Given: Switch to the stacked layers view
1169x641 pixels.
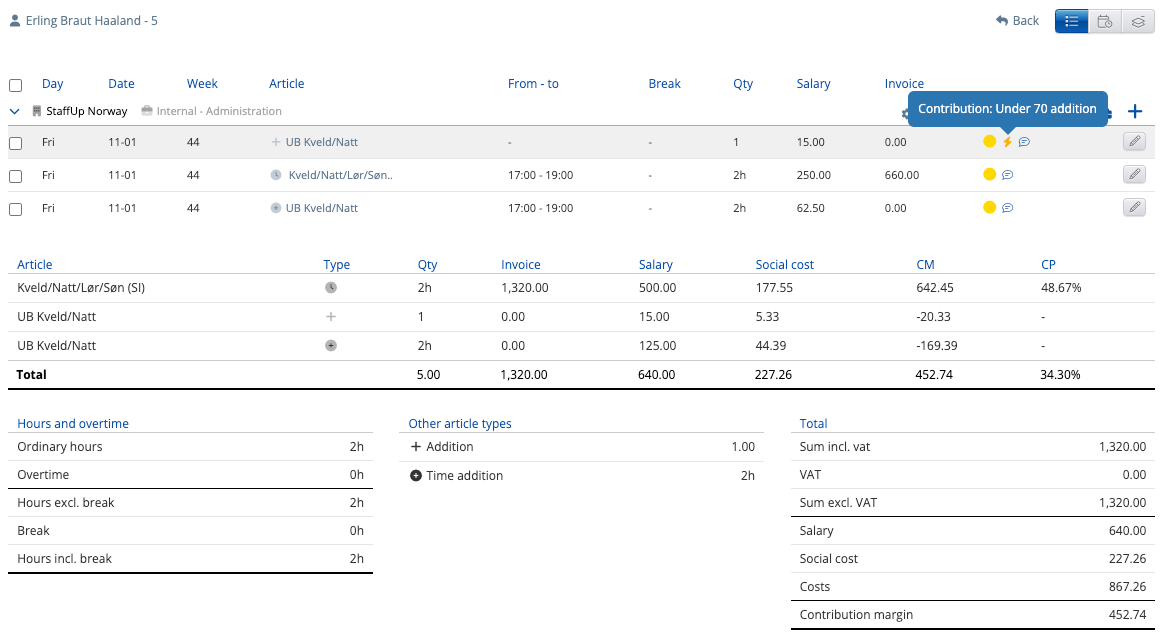Looking at the screenshot, I should point(1137,21).
